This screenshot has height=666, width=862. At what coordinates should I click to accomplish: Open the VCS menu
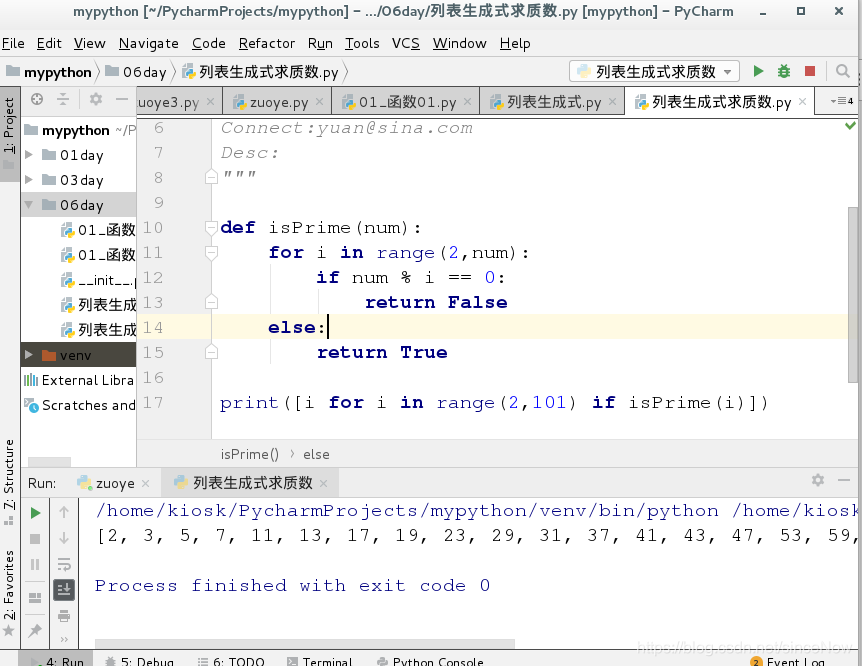pos(406,43)
